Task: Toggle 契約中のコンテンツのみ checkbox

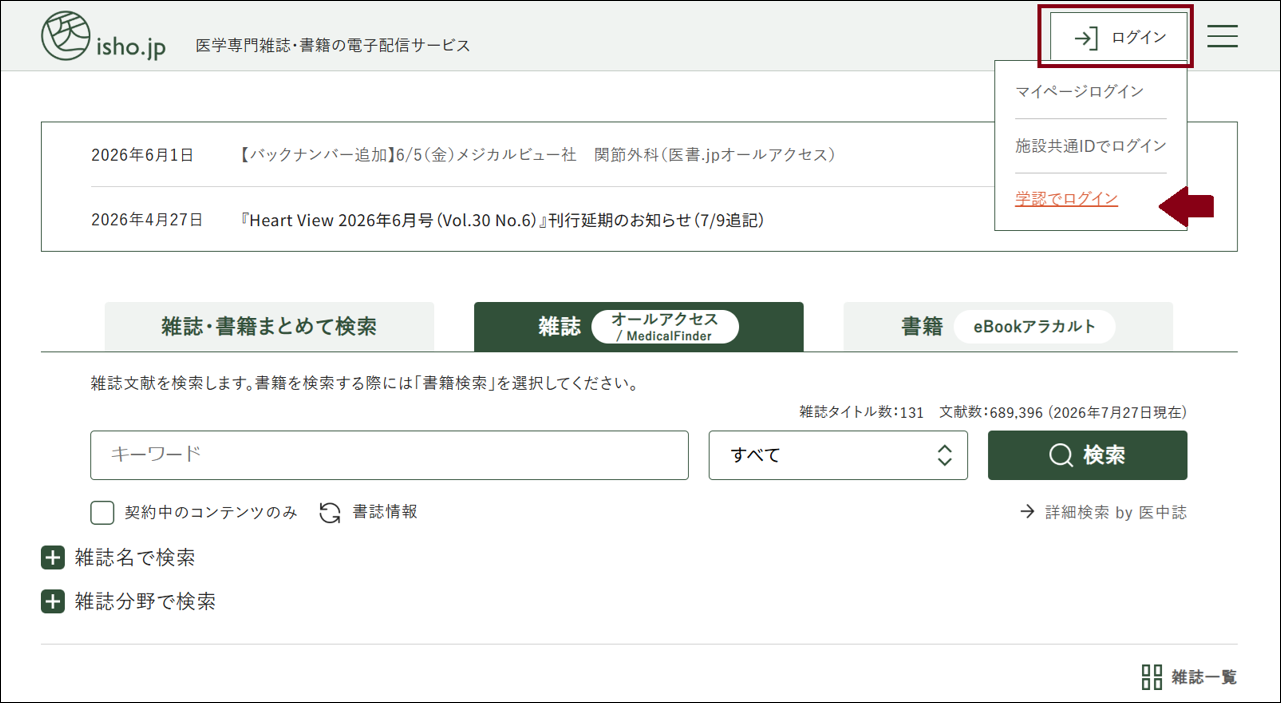Action: click(102, 512)
